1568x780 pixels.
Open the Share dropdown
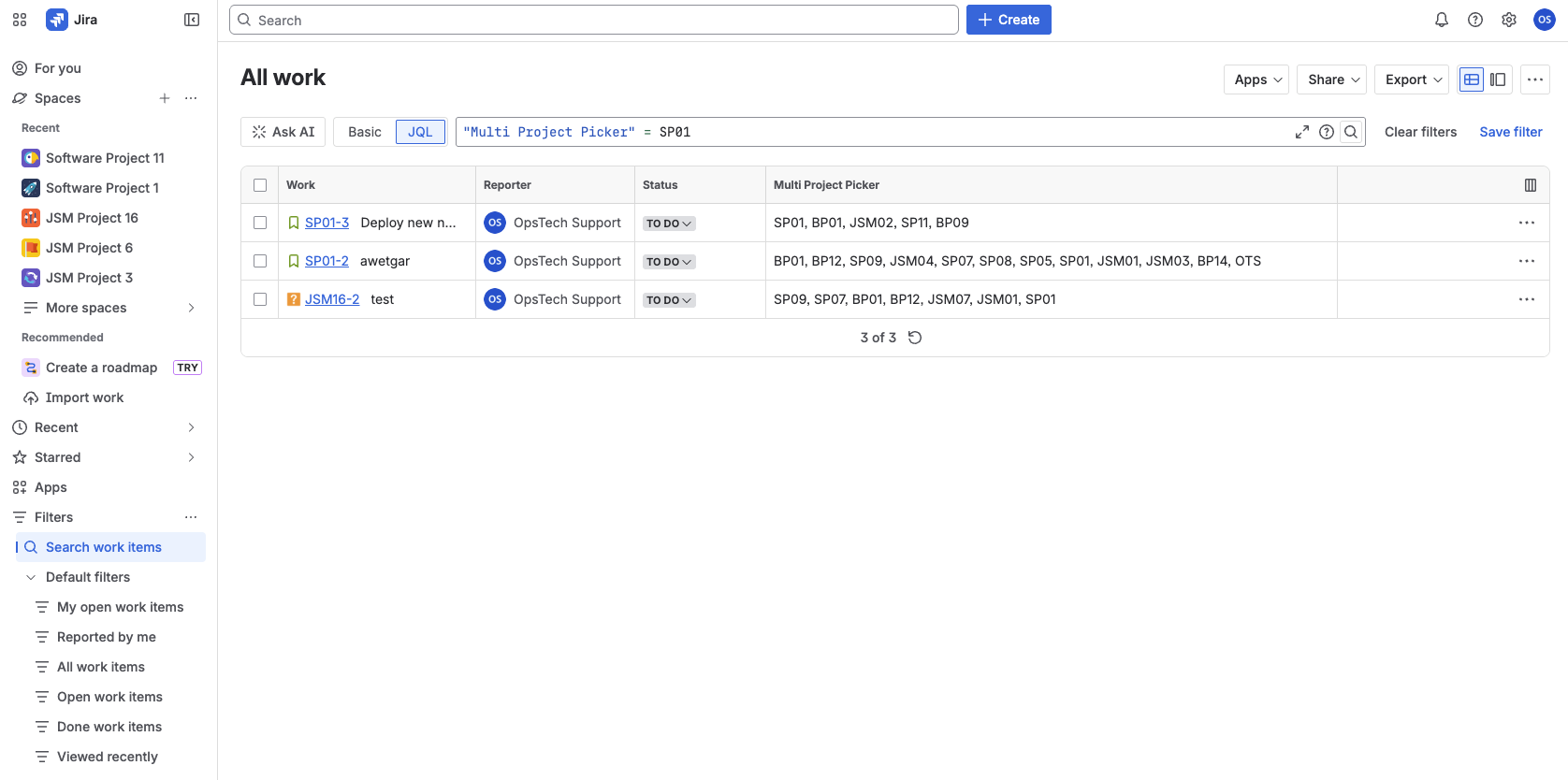[1331, 79]
